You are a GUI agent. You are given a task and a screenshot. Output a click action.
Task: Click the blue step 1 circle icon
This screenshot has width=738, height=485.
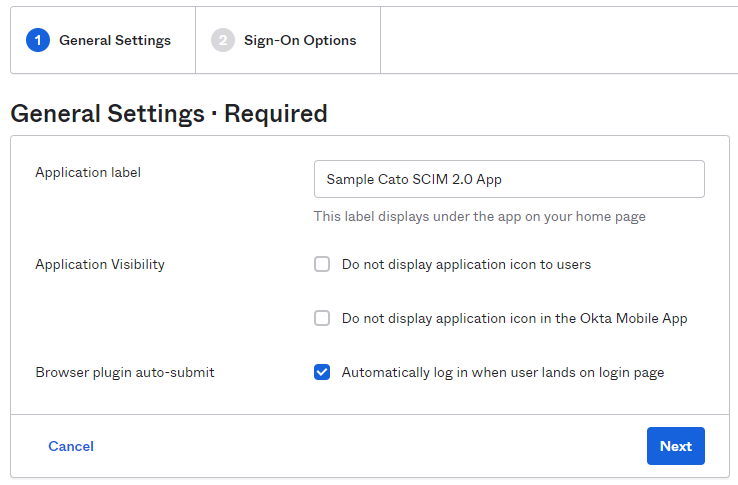tap(38, 41)
